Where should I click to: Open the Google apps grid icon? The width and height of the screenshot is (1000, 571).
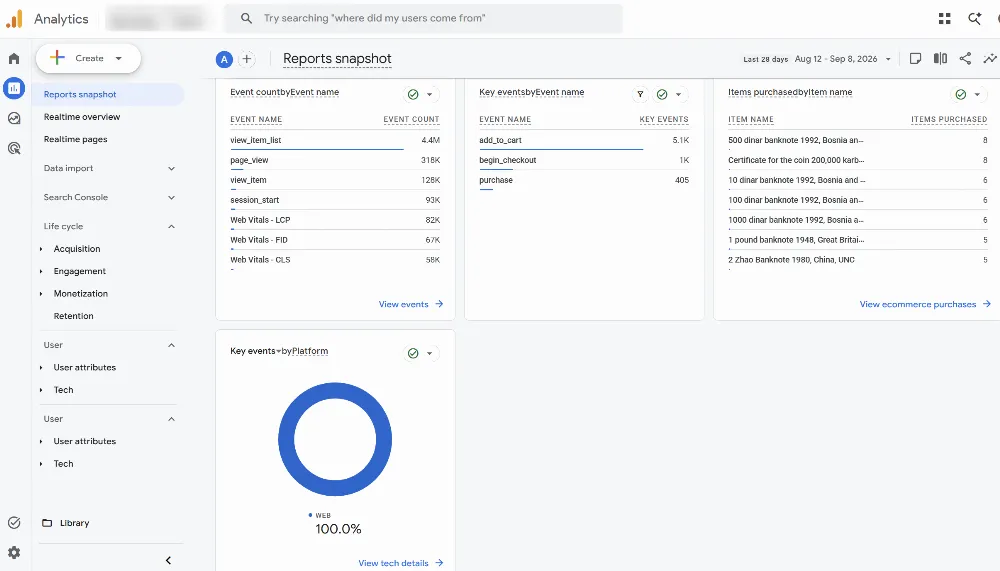(945, 19)
